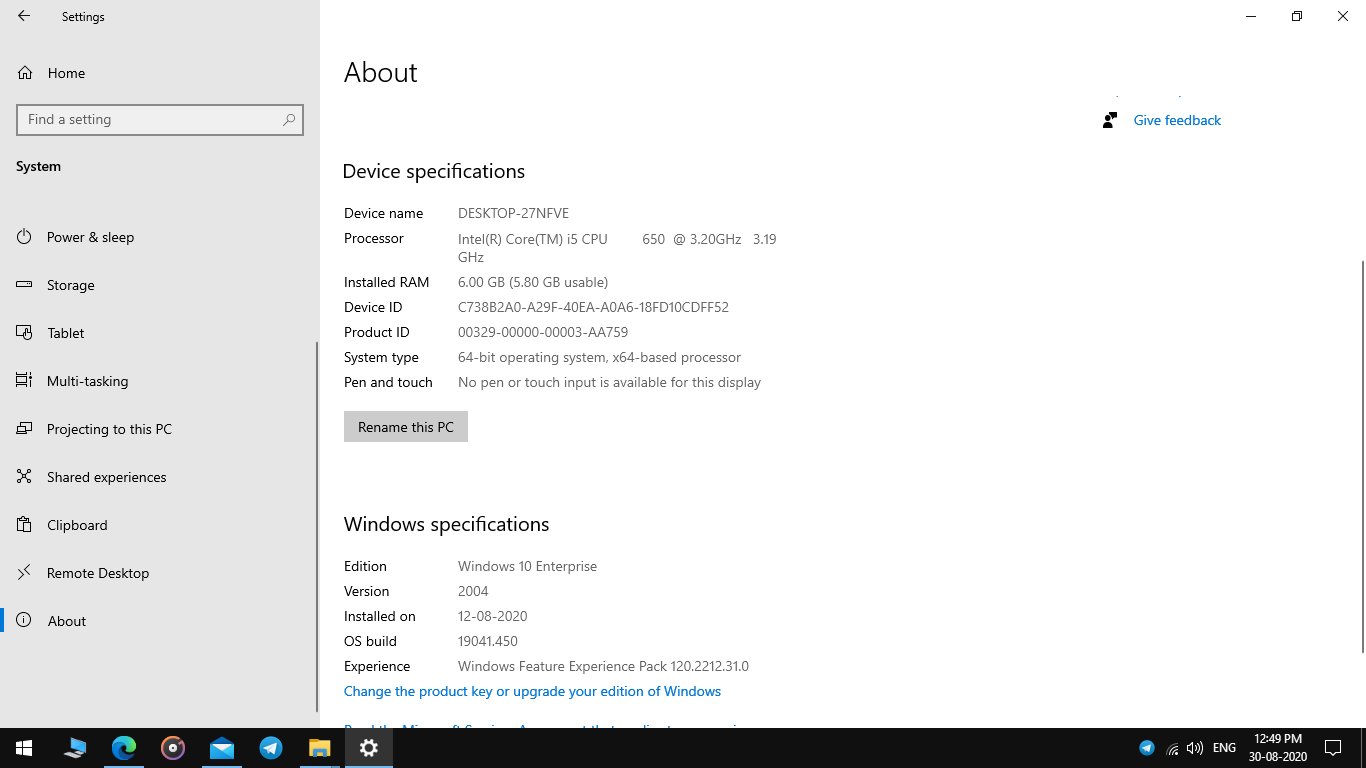
Task: Open the Wi-Fi network tray icon
Action: 1172,748
